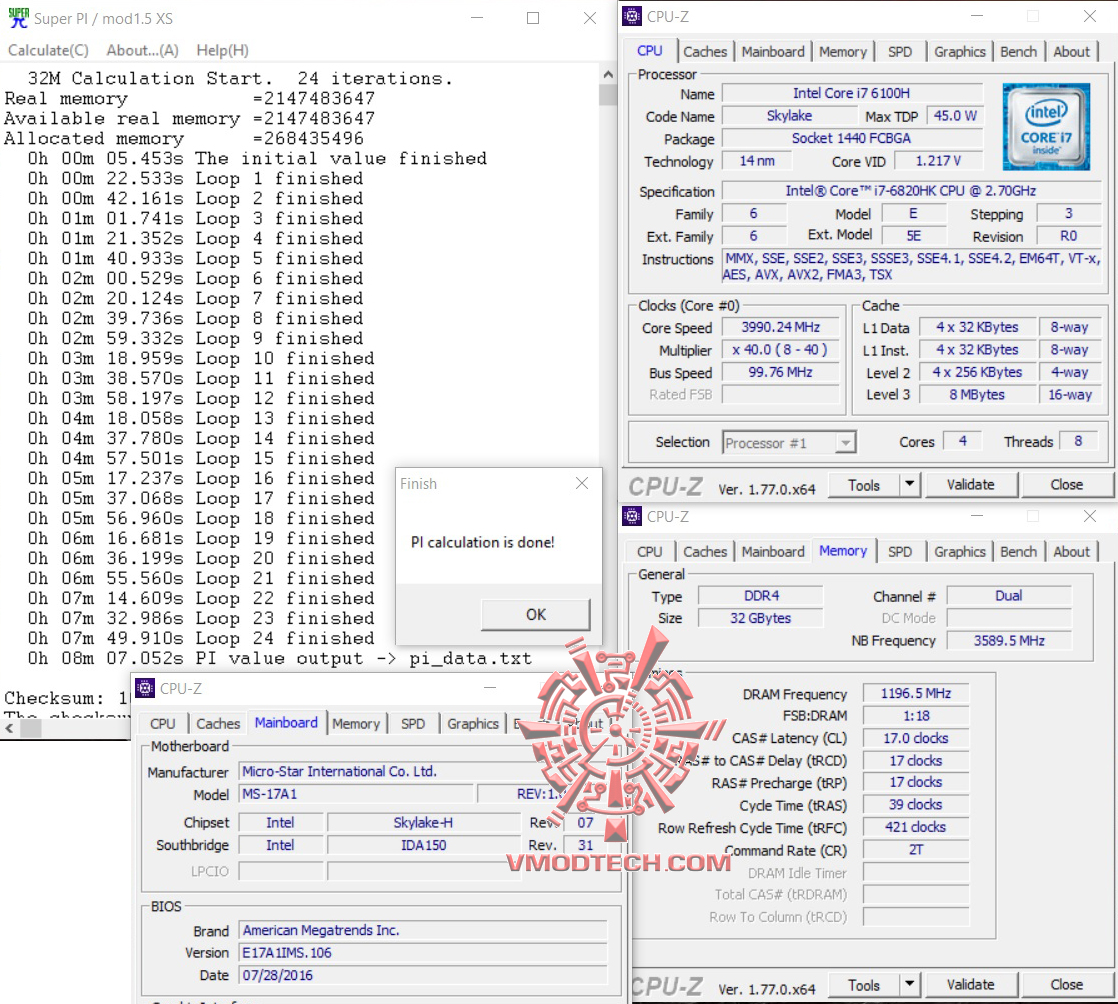The height and width of the screenshot is (1004, 1118).
Task: Select CPU tab in top CPU-Z window
Action: point(650,51)
